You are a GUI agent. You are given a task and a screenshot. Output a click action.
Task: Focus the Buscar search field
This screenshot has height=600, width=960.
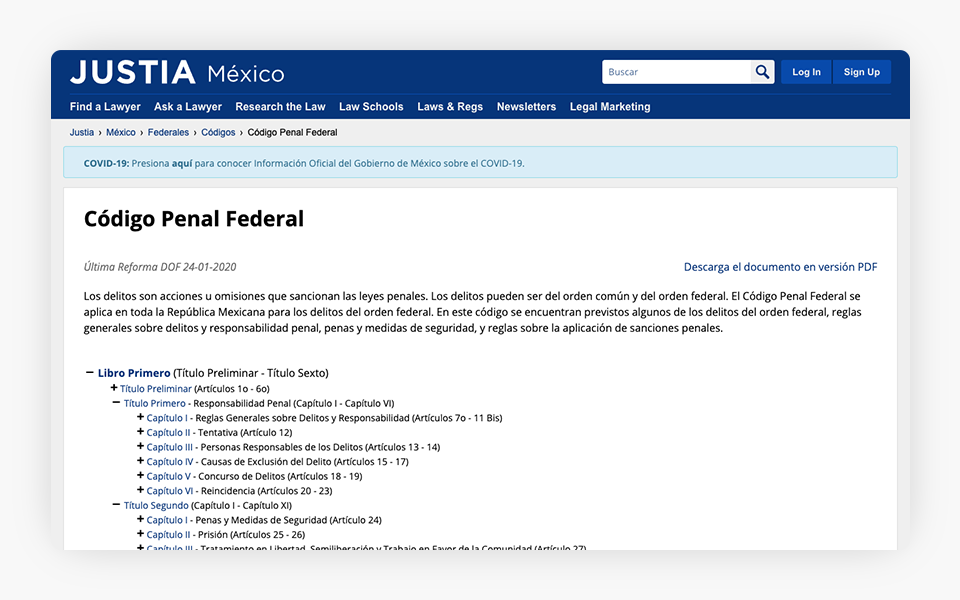677,72
